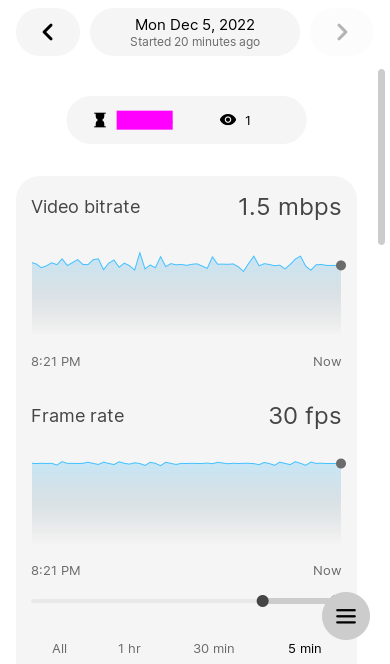Click the viewer count number 1
The image size is (390, 664).
tap(248, 121)
